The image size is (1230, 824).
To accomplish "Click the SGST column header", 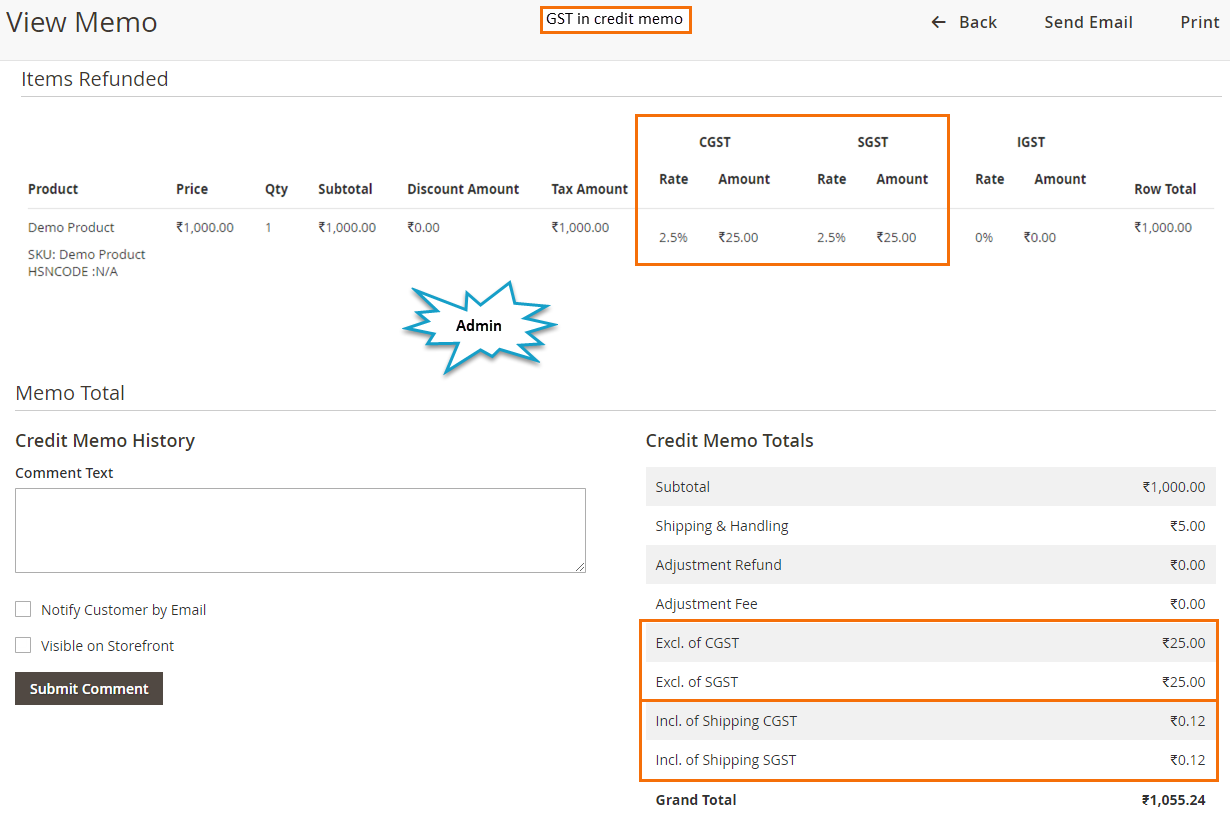I will tap(872, 142).
